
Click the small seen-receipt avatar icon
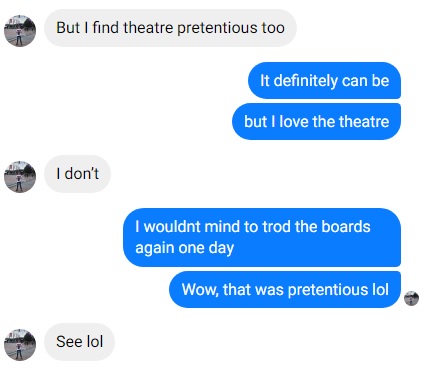(411, 298)
